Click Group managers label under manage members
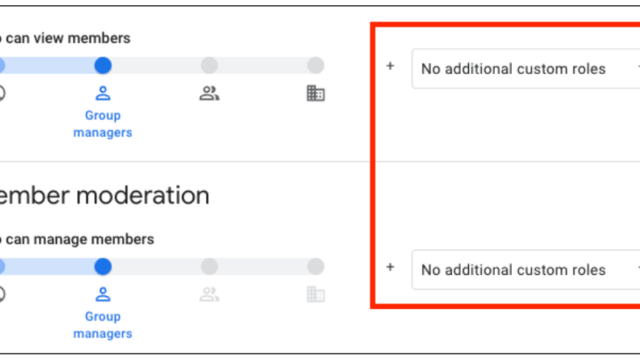Image resolution: width=640 pixels, height=360 pixels. (x=103, y=325)
